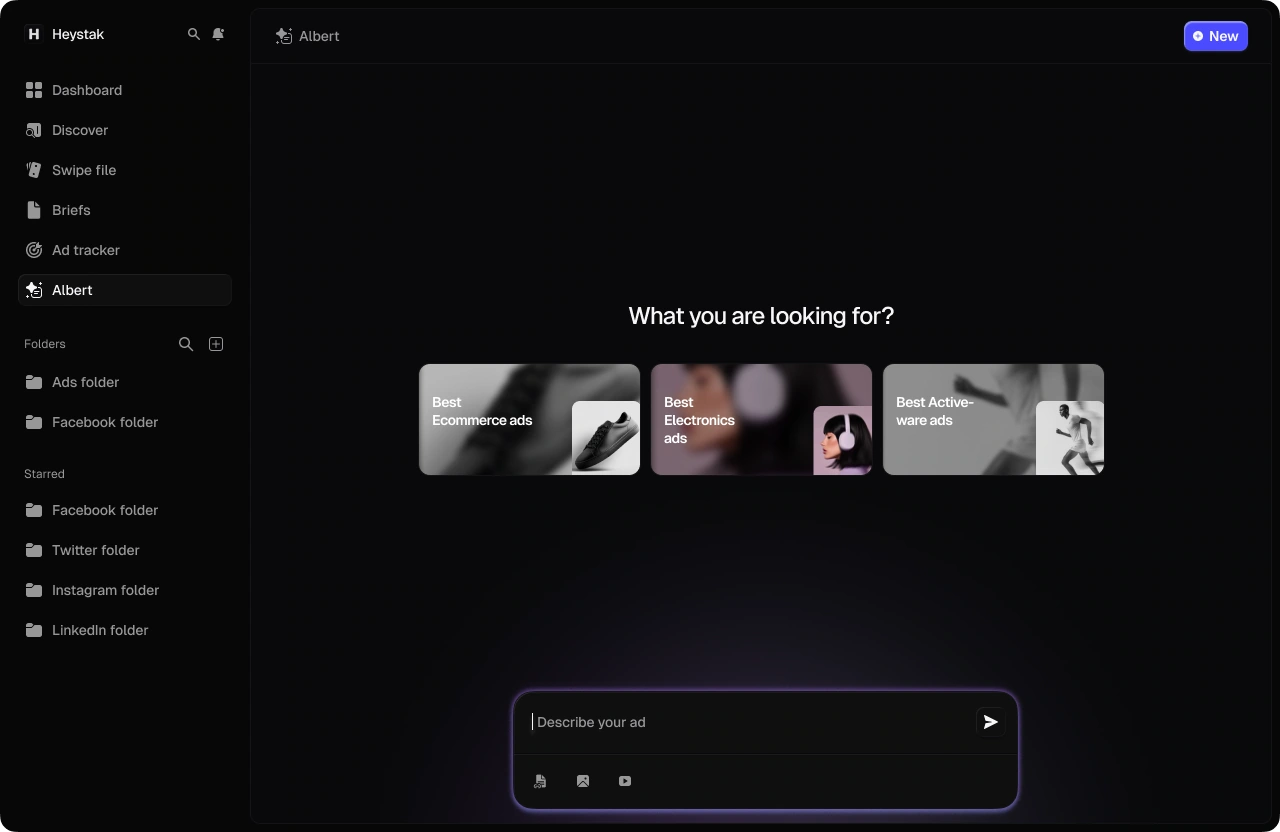
Task: Click the New button
Action: [x=1216, y=36]
